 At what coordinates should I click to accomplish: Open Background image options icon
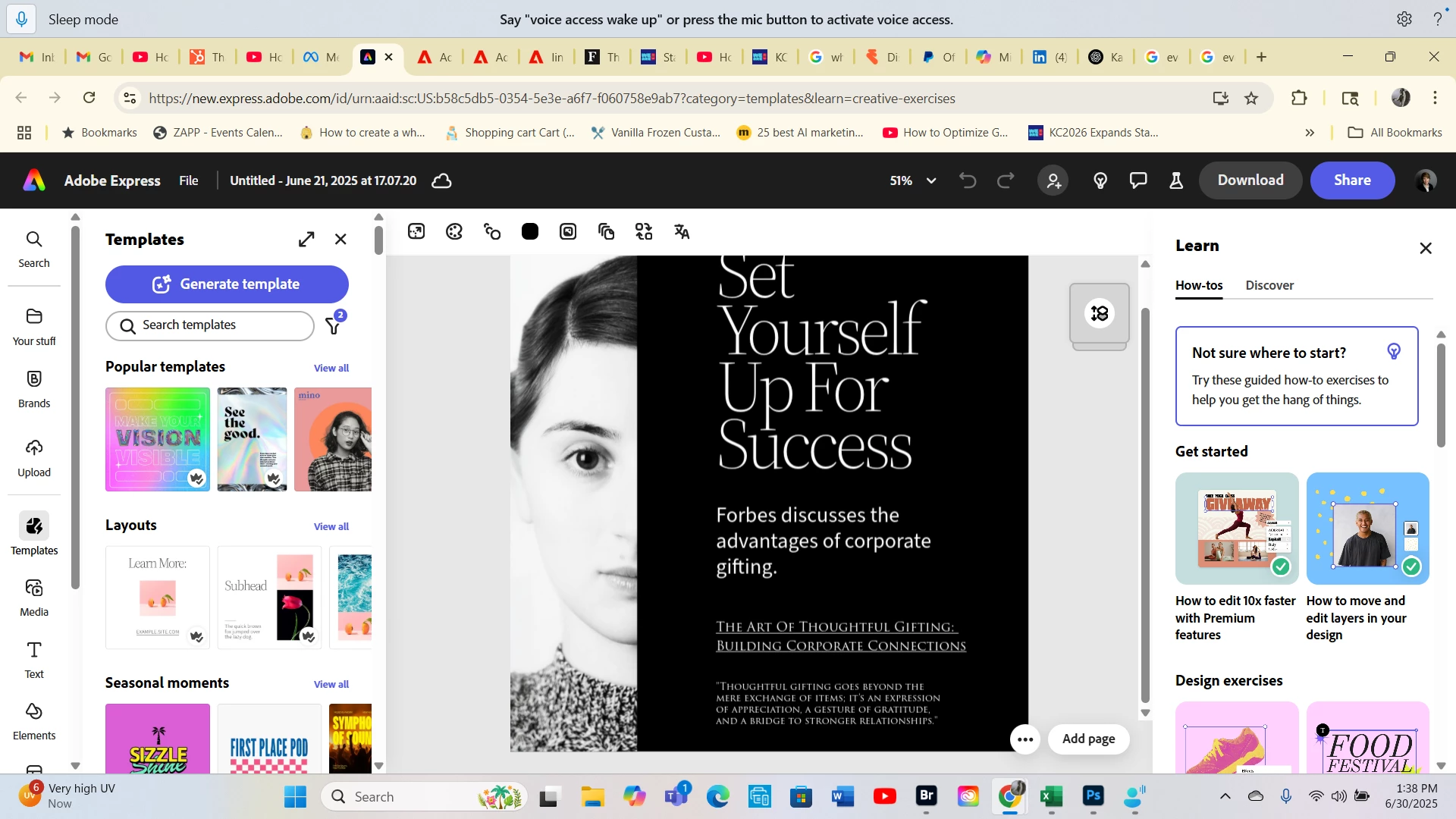[568, 232]
